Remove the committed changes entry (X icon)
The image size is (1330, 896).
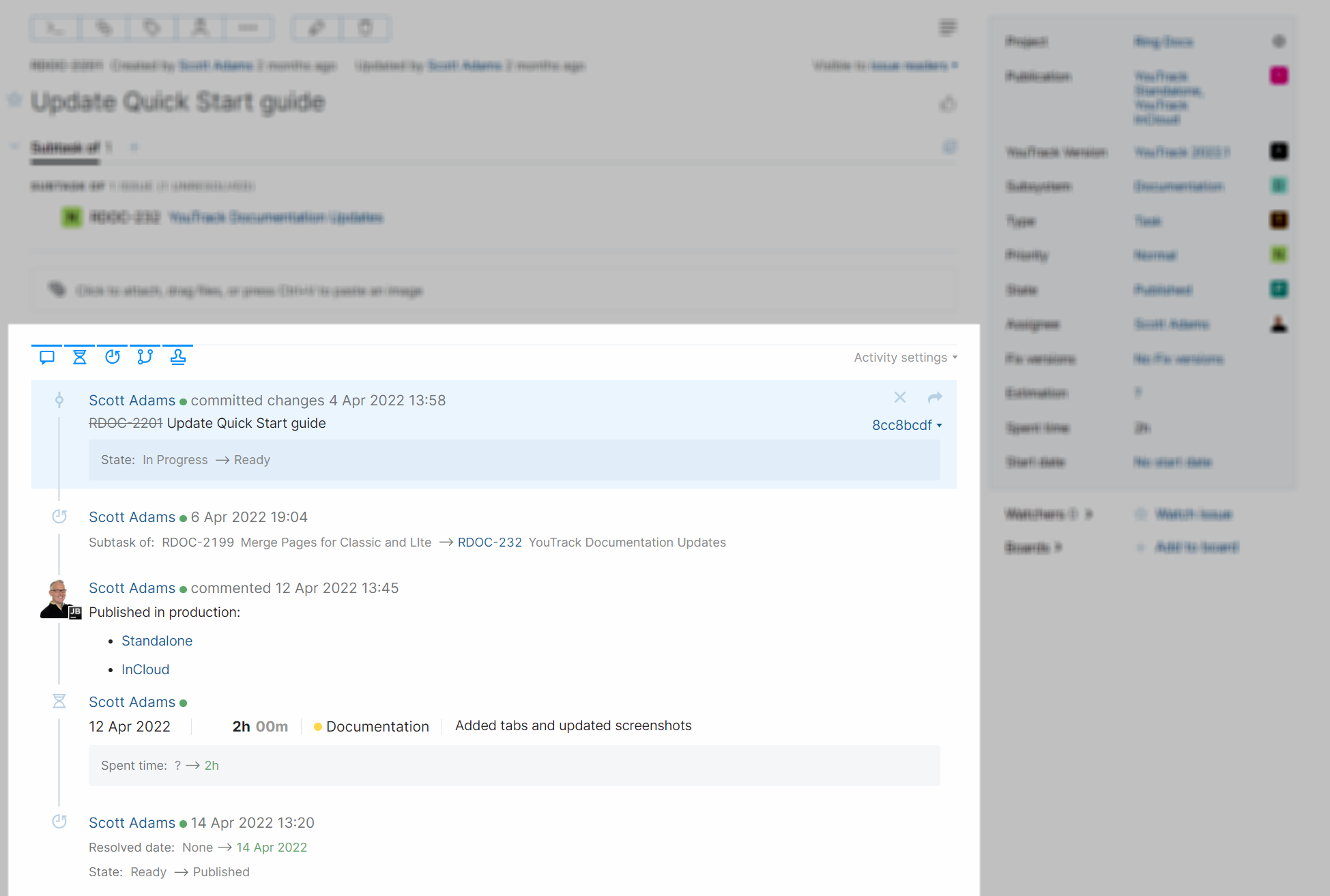[900, 397]
